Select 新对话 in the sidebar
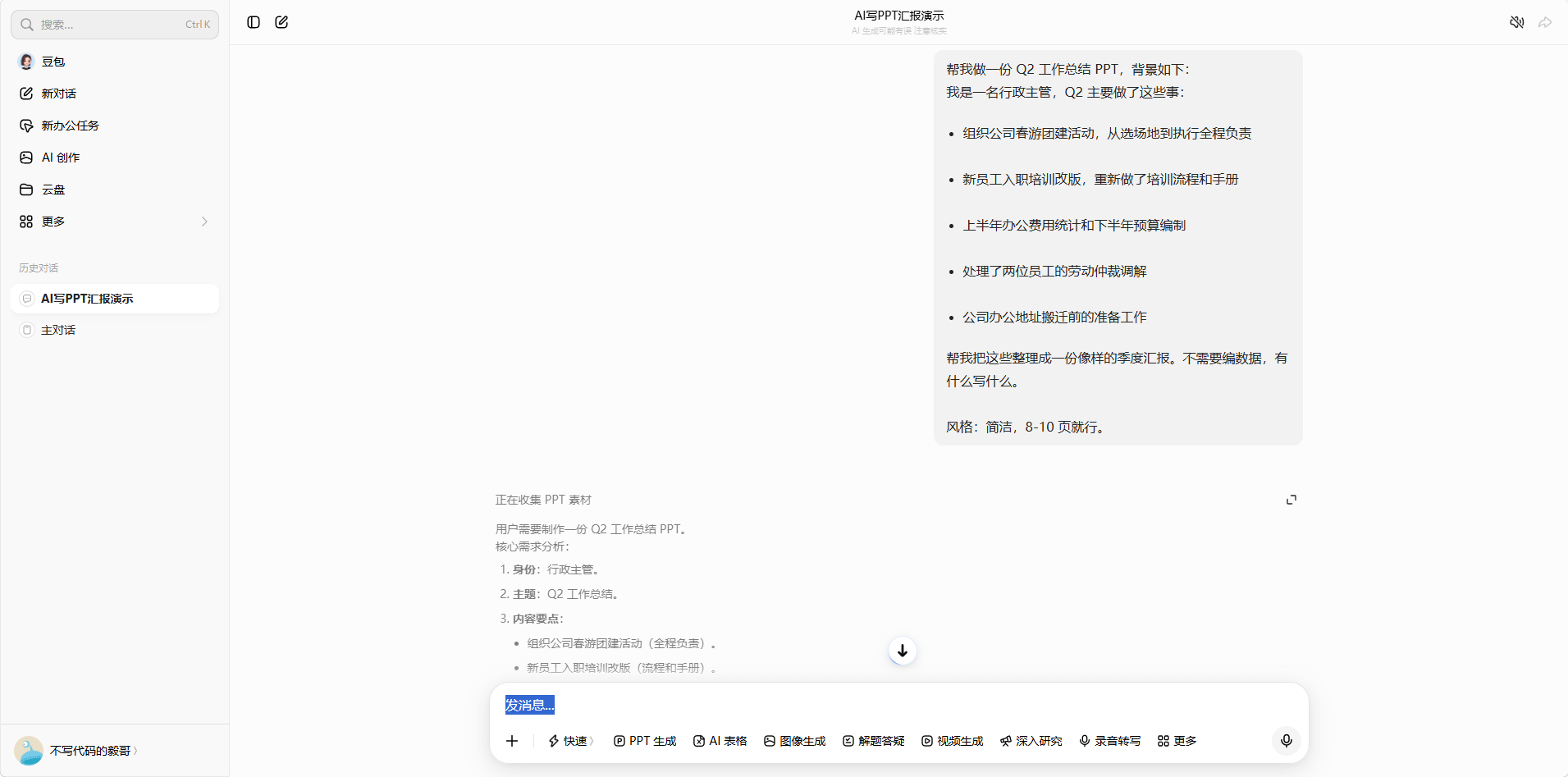Screen dimensions: 1568x777 [115, 94]
